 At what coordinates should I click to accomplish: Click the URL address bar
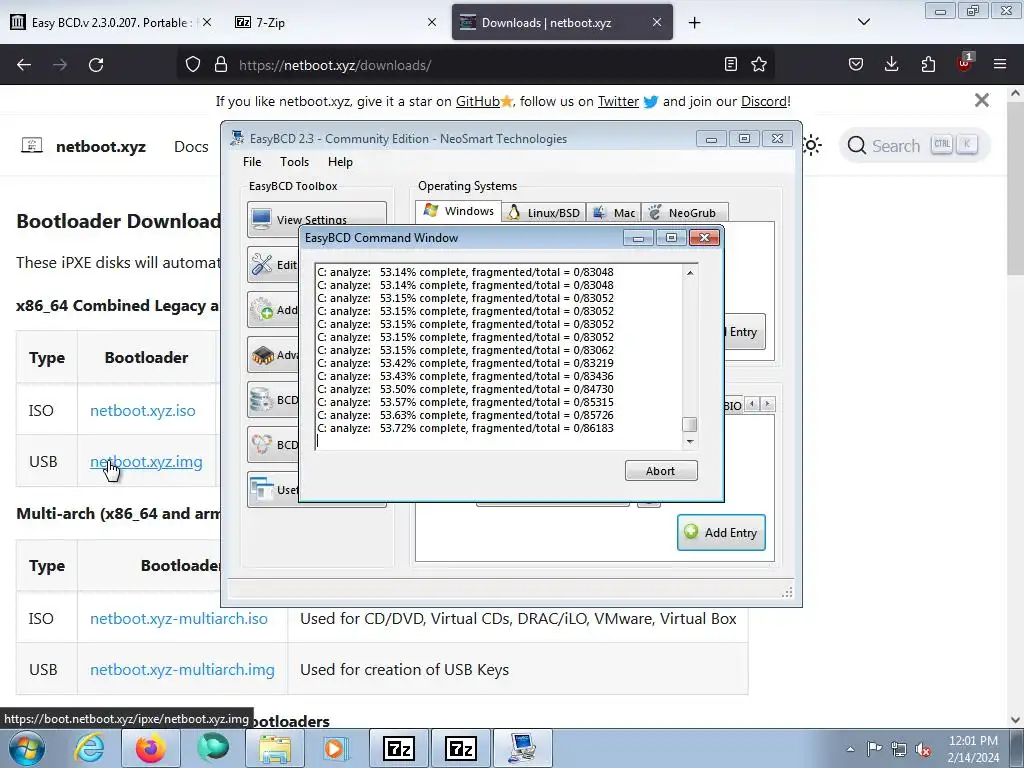pos(475,65)
